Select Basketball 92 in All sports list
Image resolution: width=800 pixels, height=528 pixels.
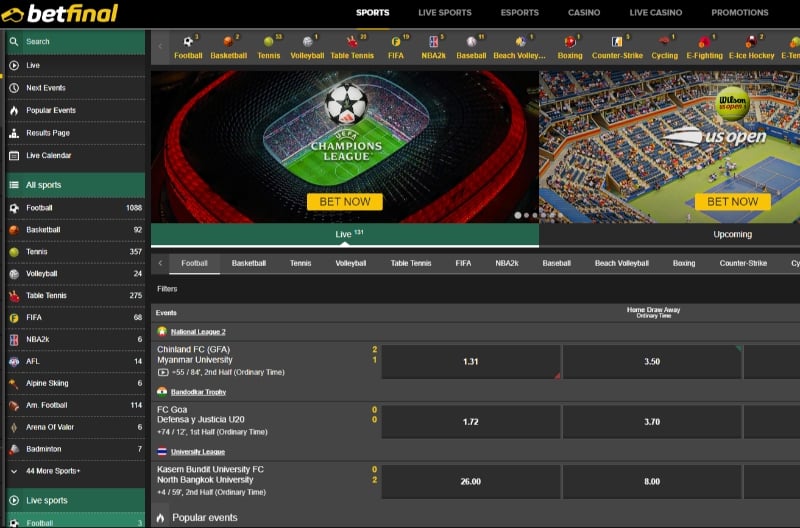tap(76, 230)
